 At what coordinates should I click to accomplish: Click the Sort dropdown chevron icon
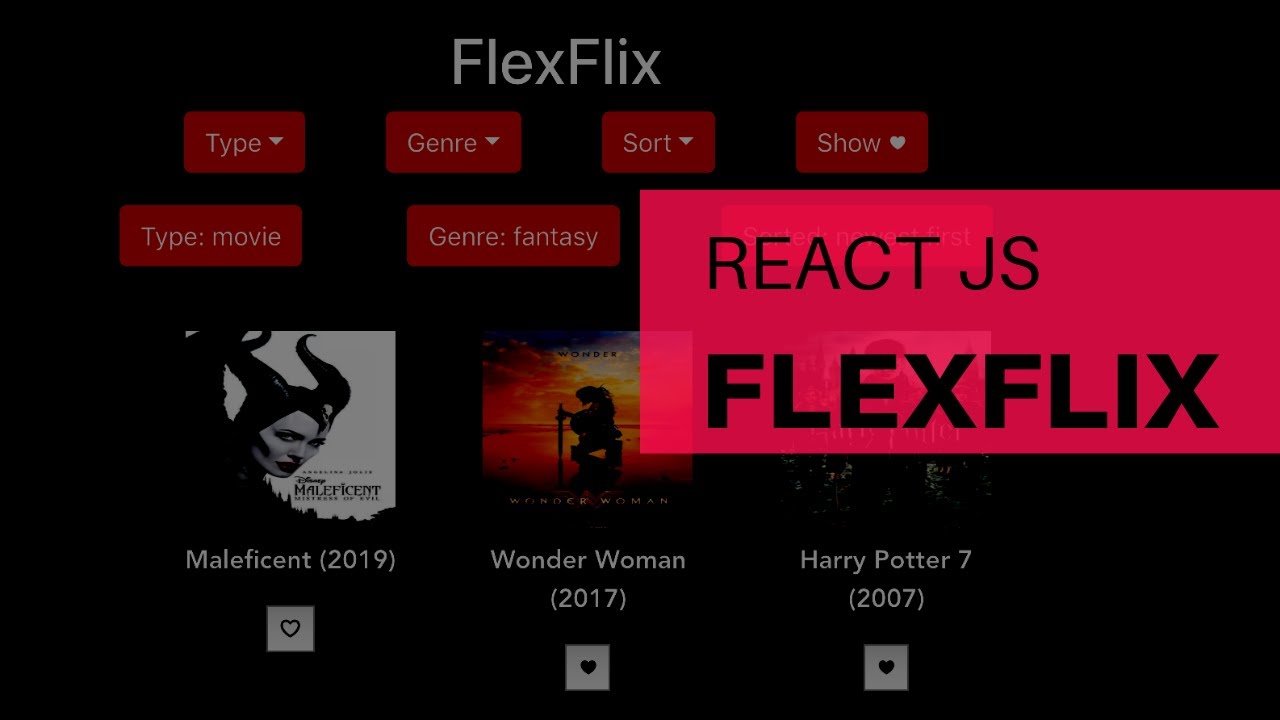pos(686,142)
